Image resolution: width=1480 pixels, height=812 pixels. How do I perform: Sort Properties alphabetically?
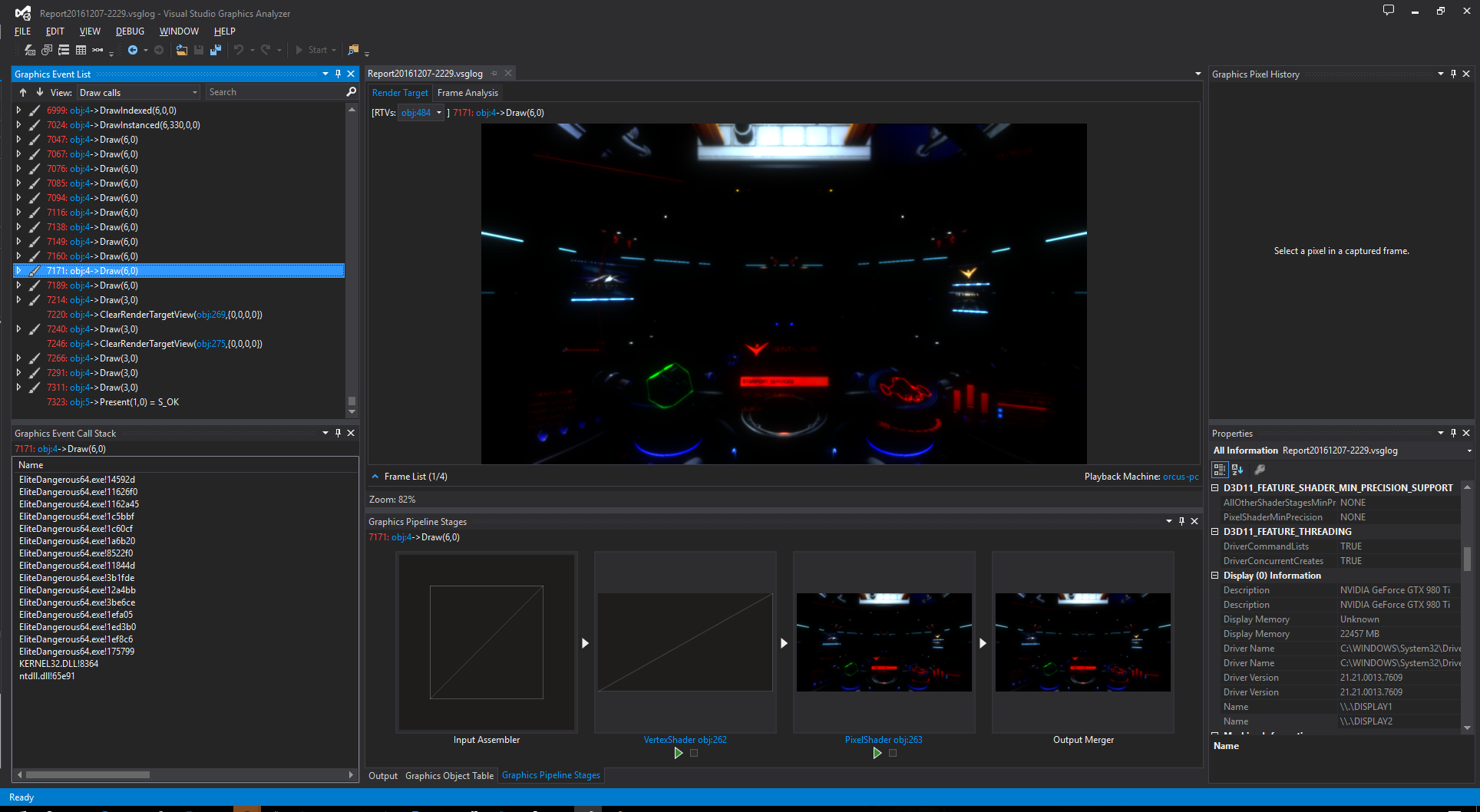pyautogui.click(x=1237, y=470)
